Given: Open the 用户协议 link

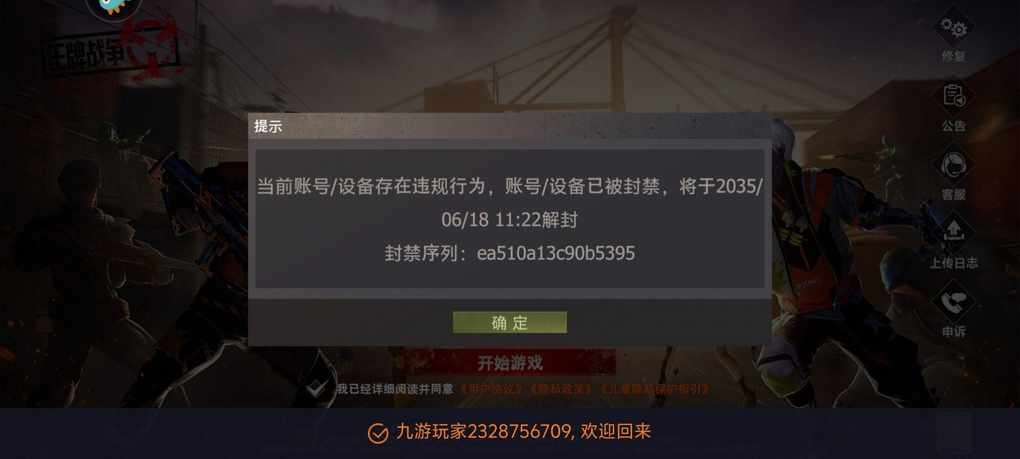Looking at the screenshot, I should point(491,389).
